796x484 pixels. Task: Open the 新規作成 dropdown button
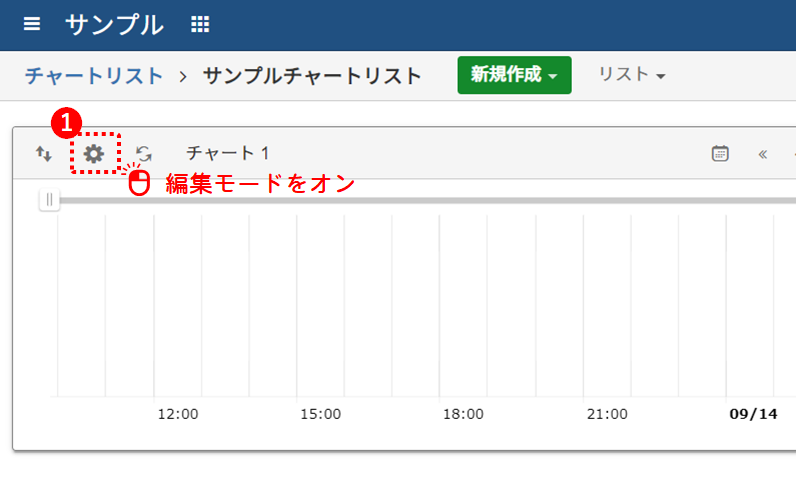(x=514, y=75)
